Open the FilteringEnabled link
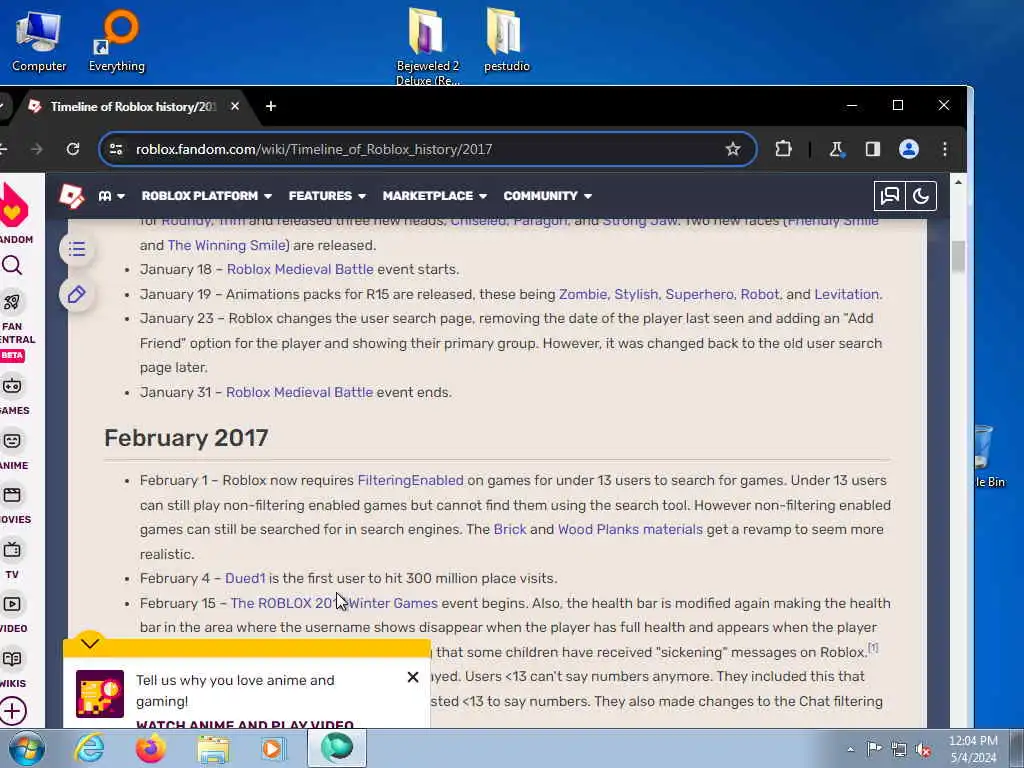 [x=410, y=480]
